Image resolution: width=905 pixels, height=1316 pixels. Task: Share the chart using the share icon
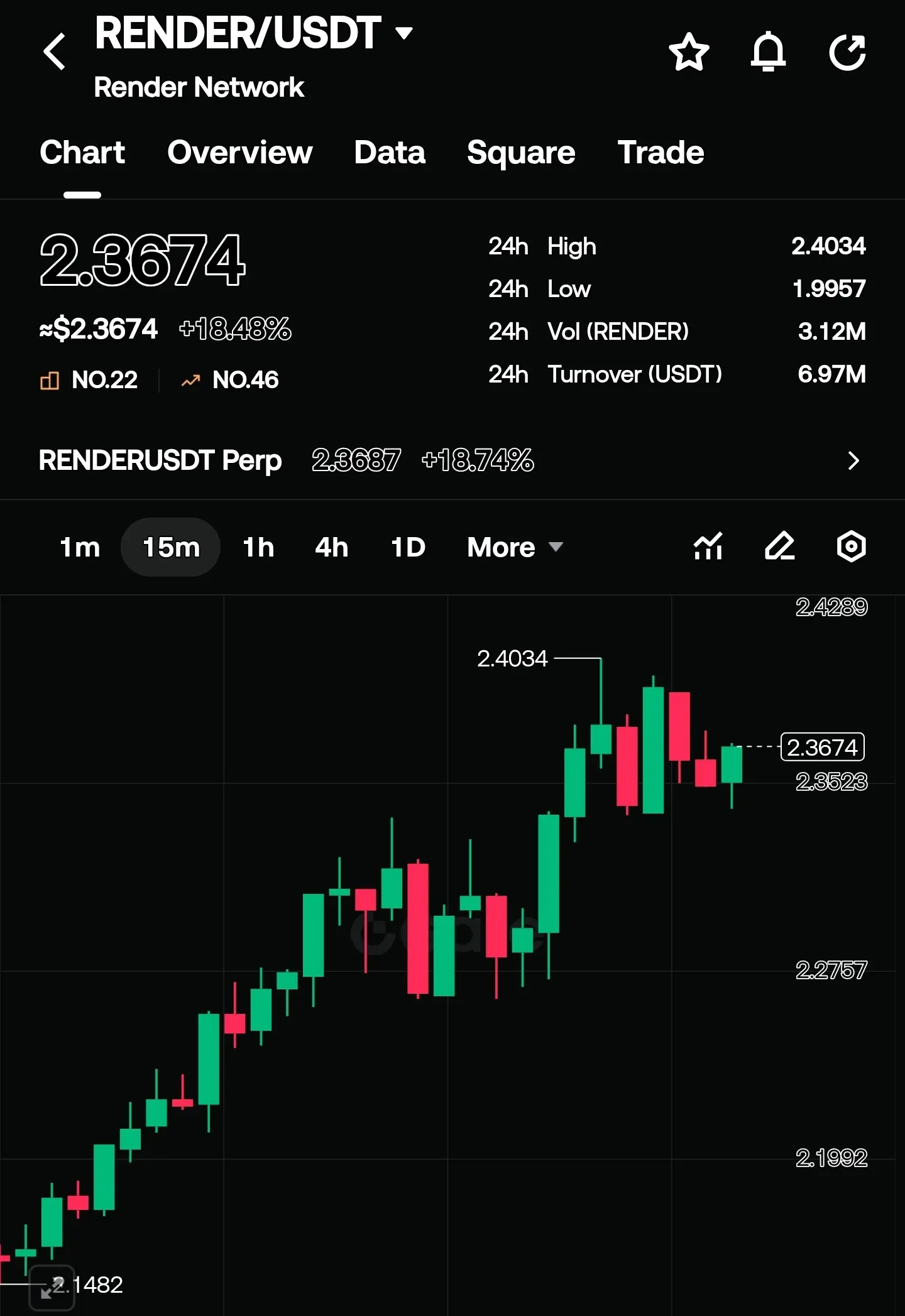pos(848,52)
